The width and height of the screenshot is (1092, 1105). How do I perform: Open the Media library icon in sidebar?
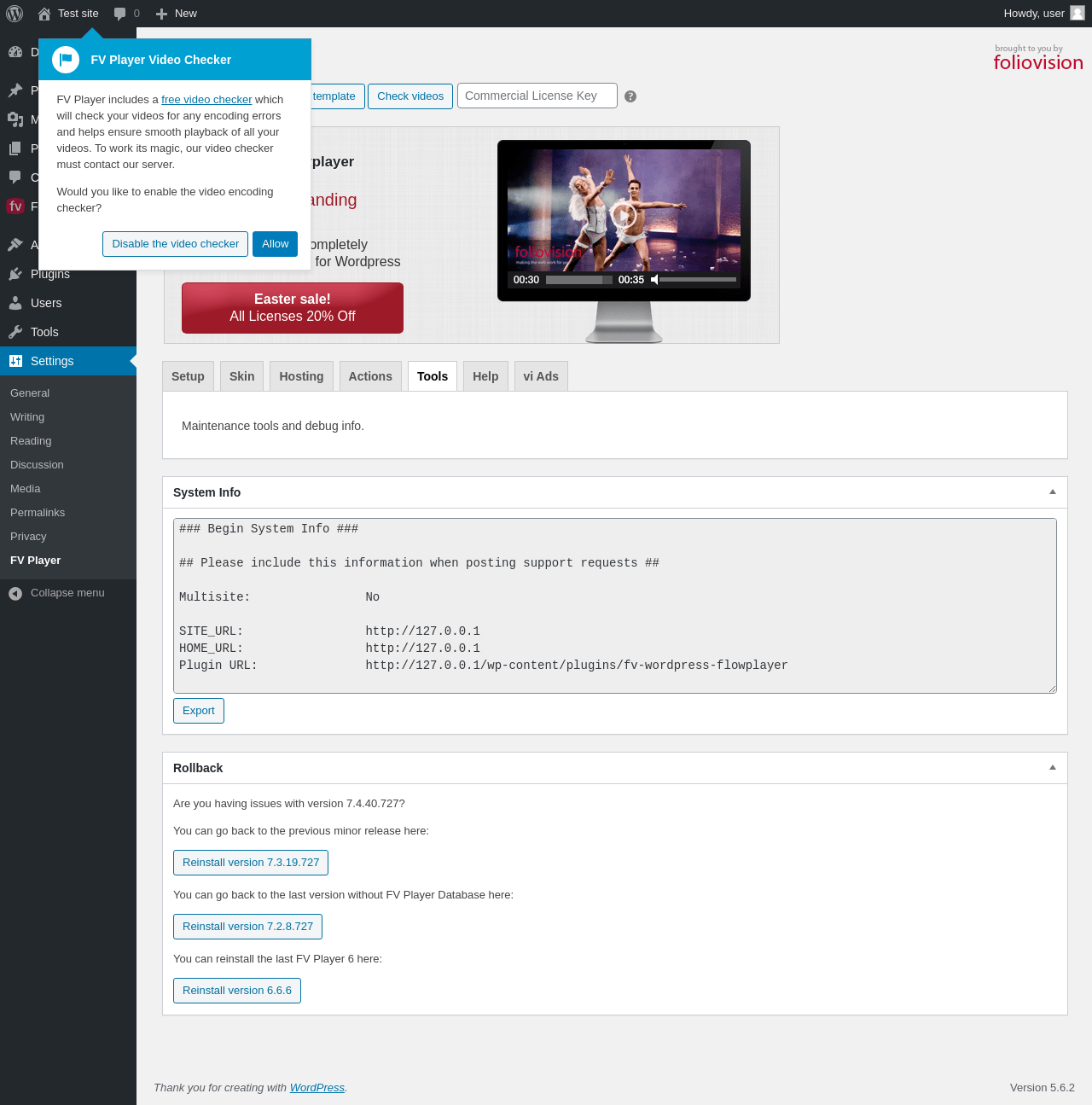[15, 119]
